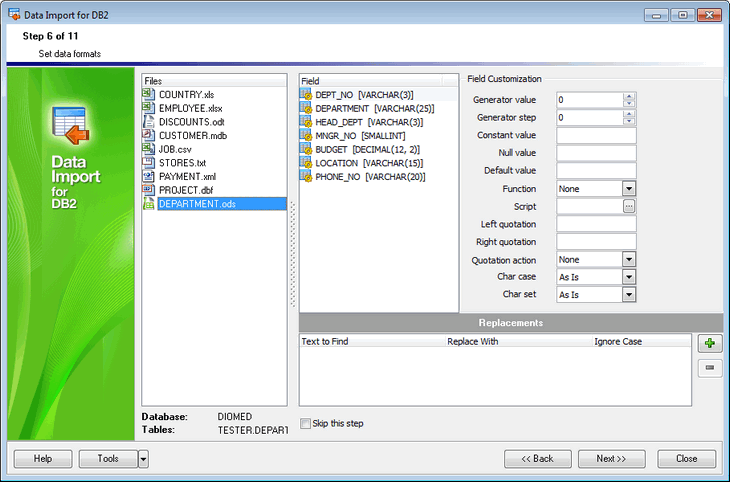
Task: Go to previous step with Back
Action: [x=538, y=459]
